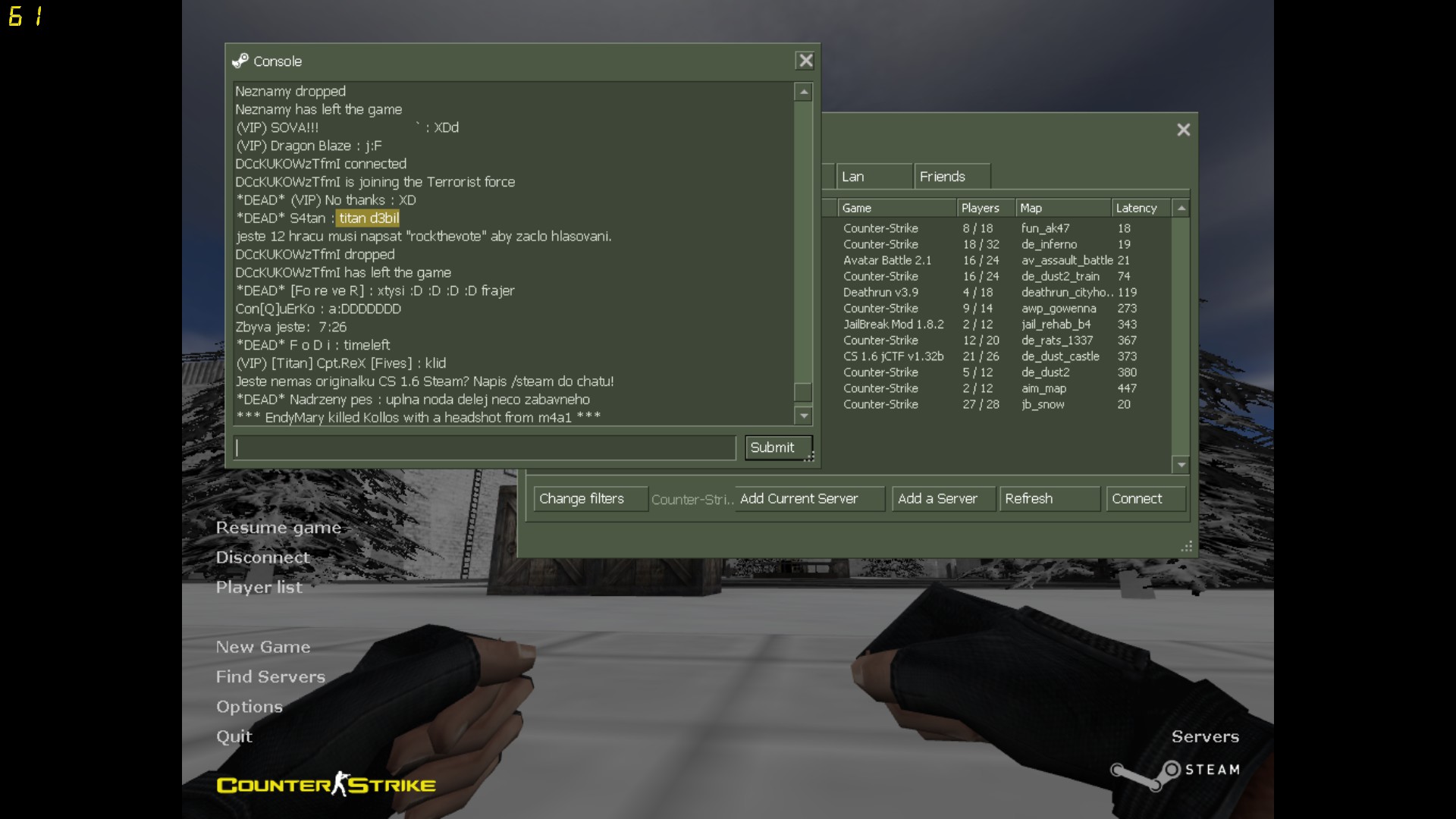This screenshot has width=1456, height=819.
Task: Submit the console command
Action: [x=779, y=447]
